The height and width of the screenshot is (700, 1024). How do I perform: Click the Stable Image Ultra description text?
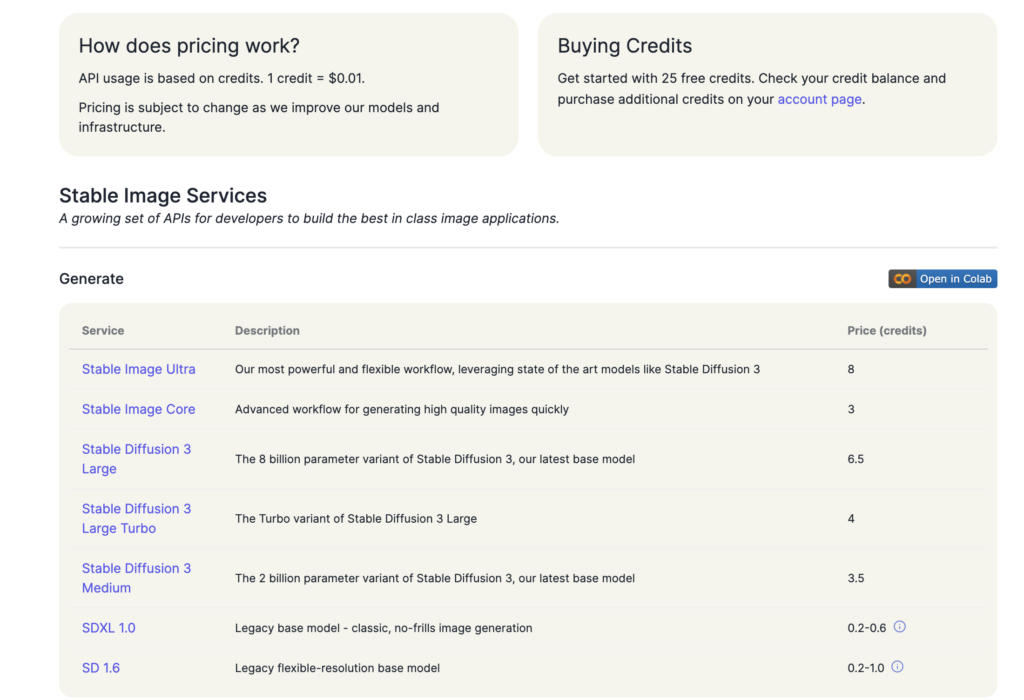tap(497, 369)
